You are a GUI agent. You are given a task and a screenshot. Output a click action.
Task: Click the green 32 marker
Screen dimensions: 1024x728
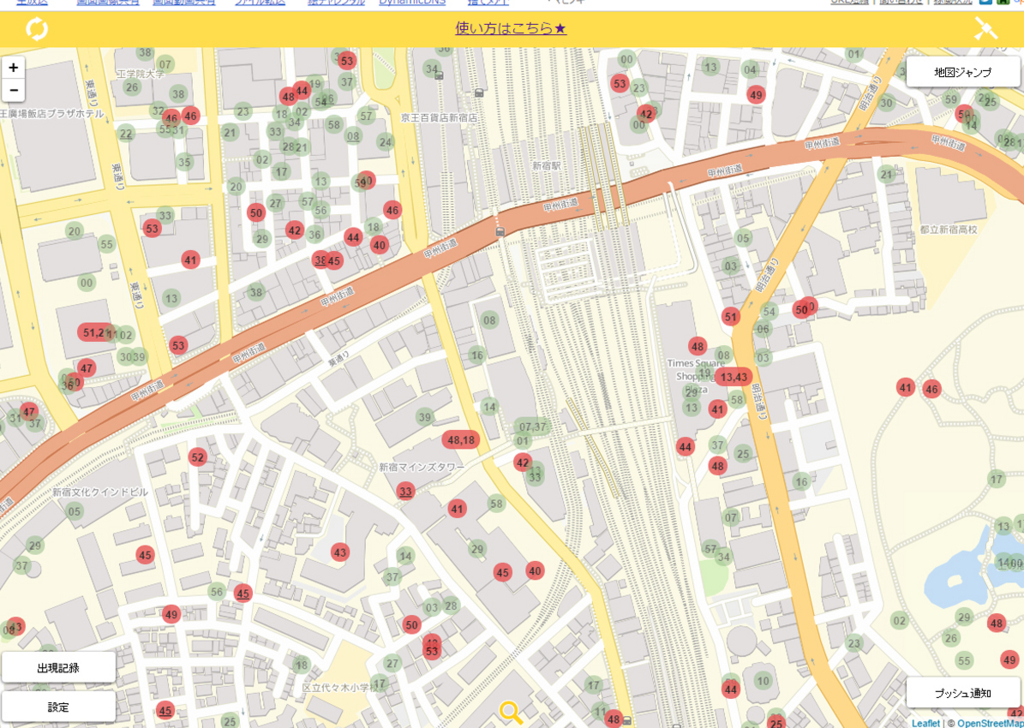tap(158, 110)
